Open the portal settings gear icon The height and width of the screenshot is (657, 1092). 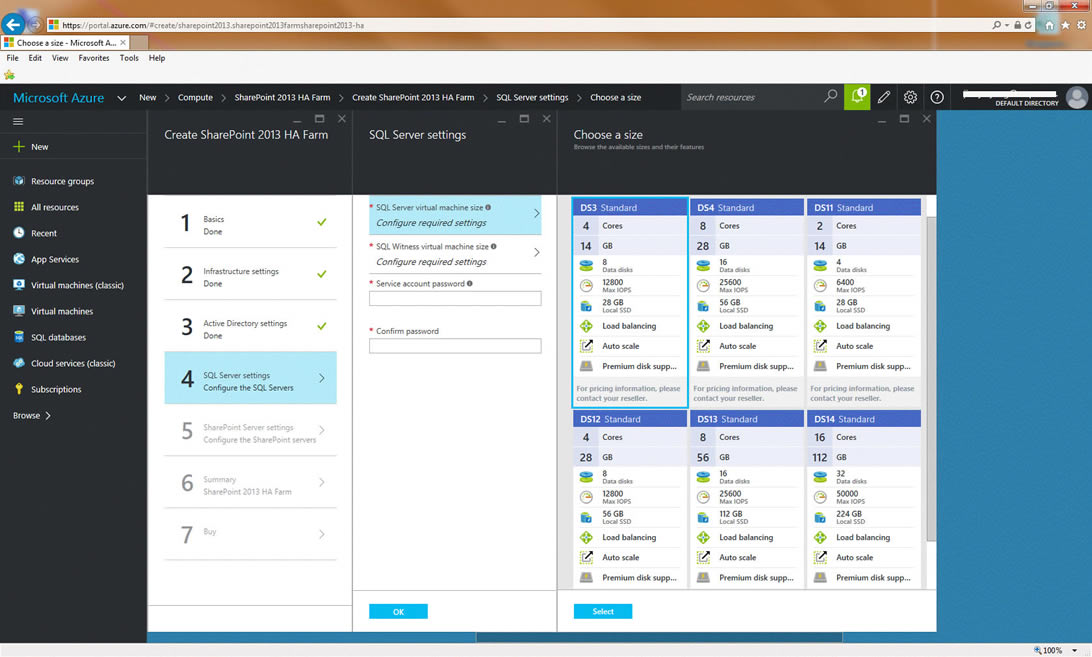tap(910, 97)
